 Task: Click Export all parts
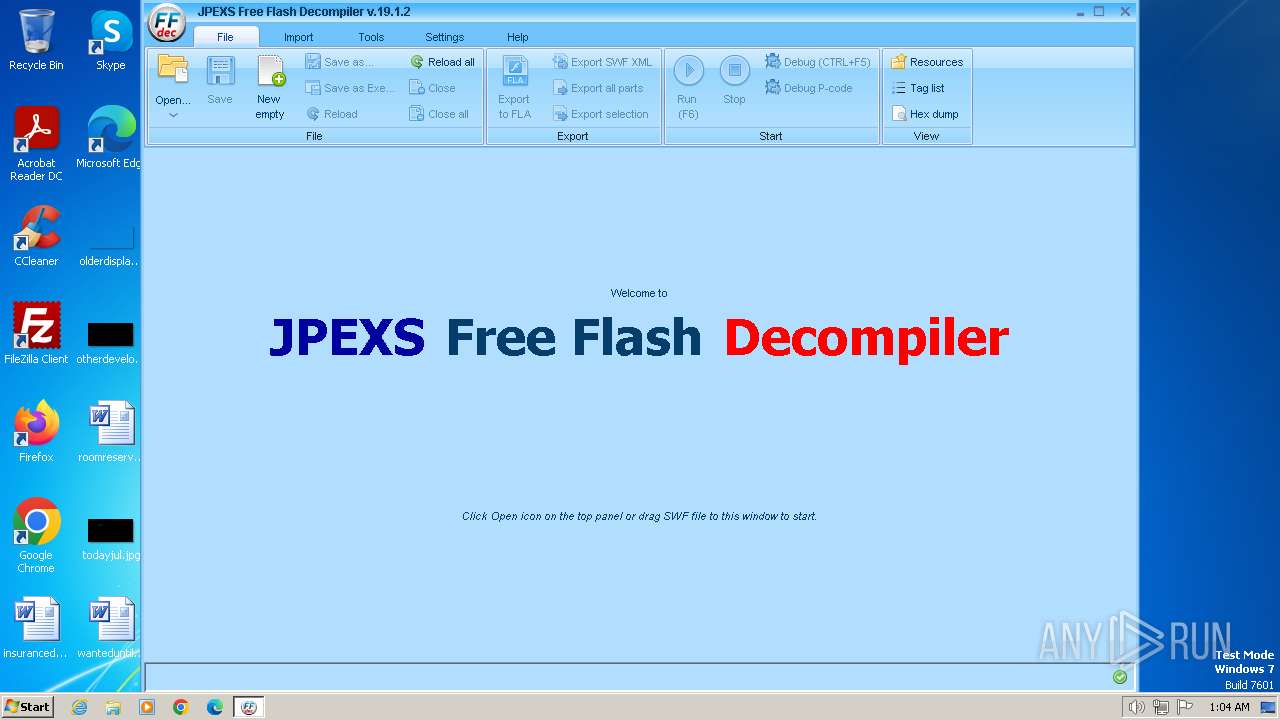(x=598, y=88)
